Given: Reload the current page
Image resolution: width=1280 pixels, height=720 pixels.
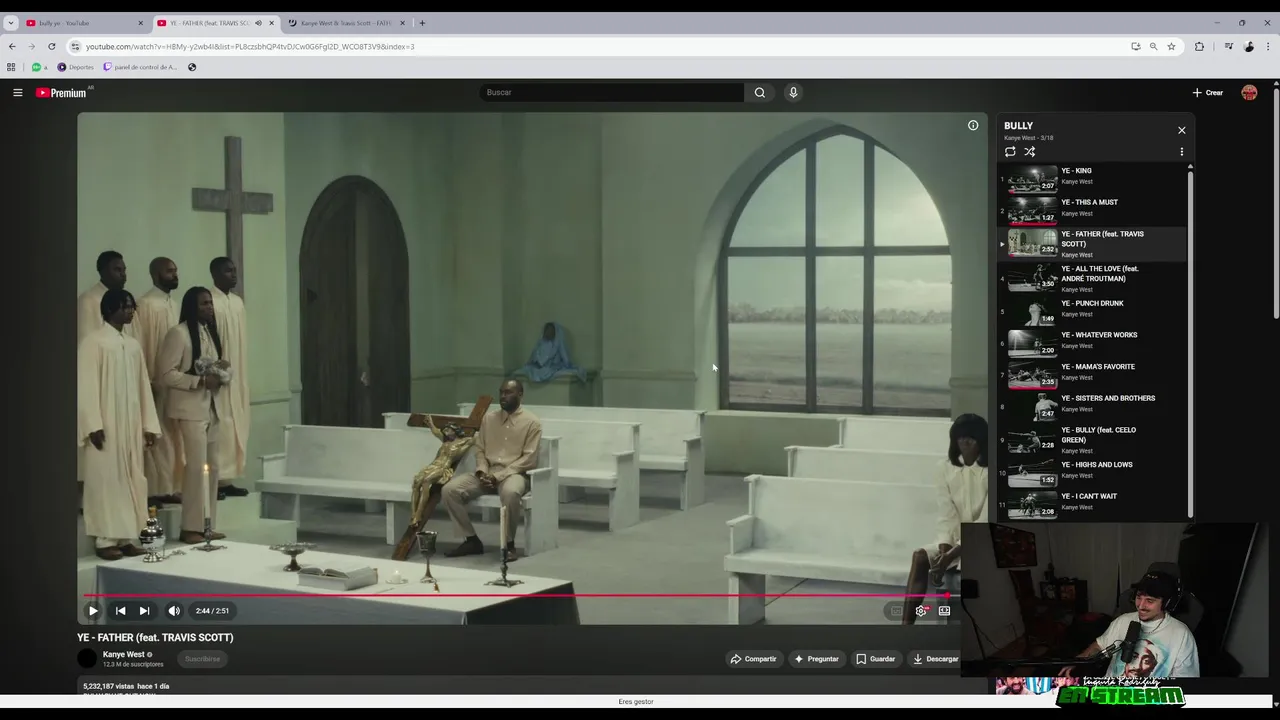Looking at the screenshot, I should tap(52, 47).
